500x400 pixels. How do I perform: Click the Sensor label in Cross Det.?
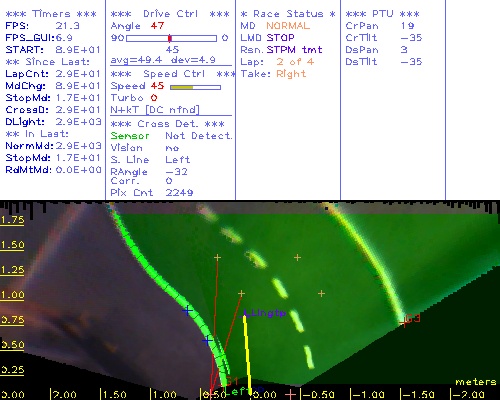tap(130, 136)
